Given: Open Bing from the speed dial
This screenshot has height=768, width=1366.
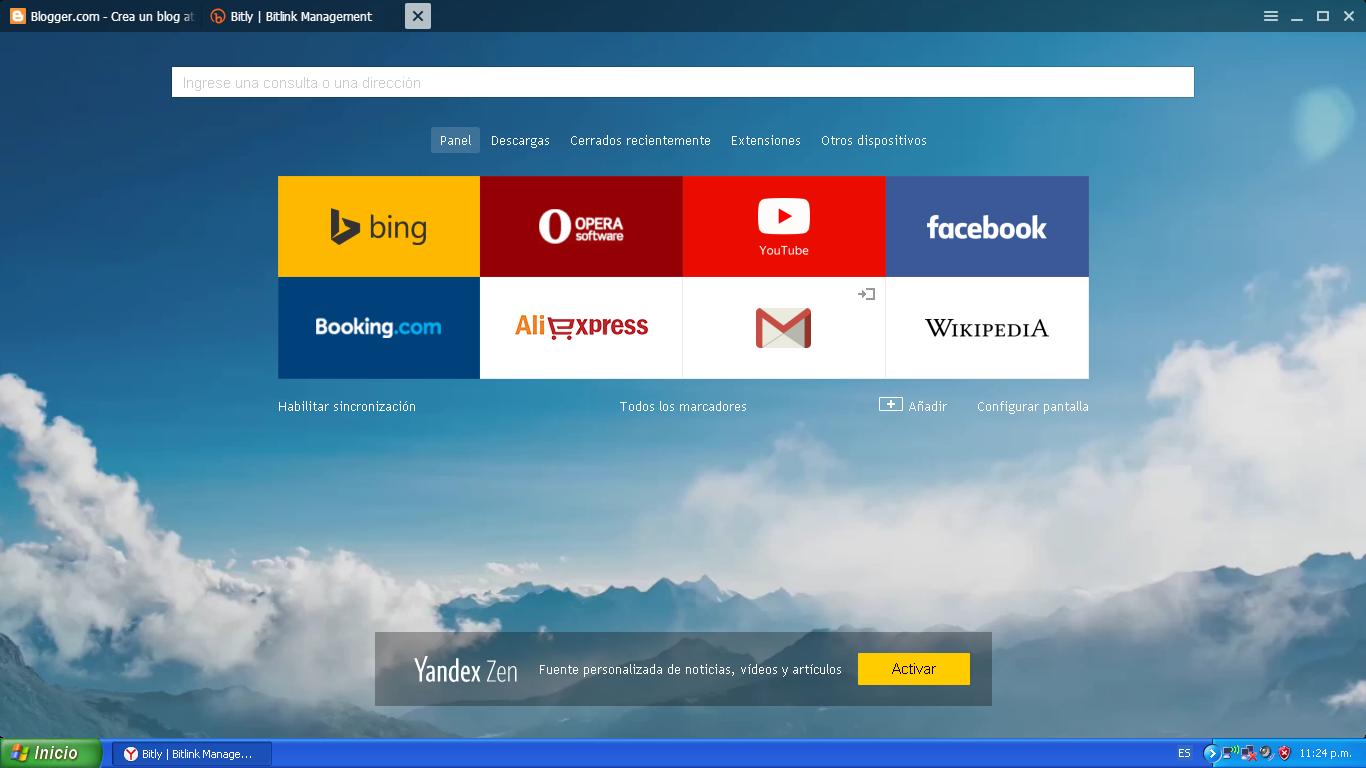Looking at the screenshot, I should [378, 225].
